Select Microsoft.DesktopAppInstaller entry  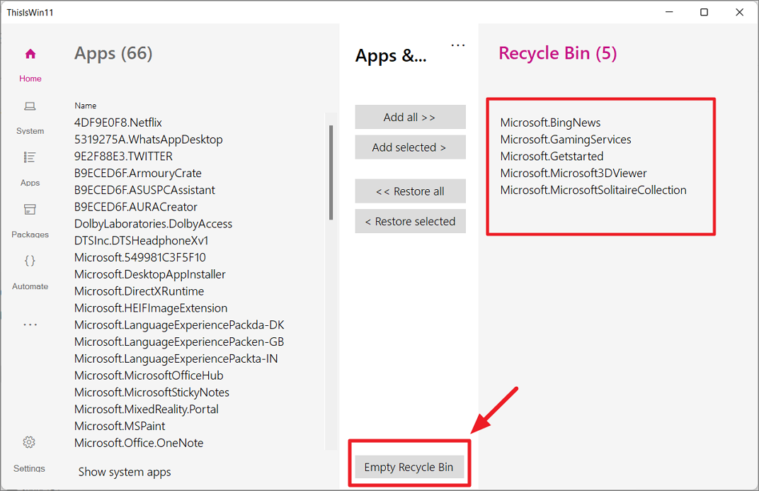pyautogui.click(x=150, y=275)
